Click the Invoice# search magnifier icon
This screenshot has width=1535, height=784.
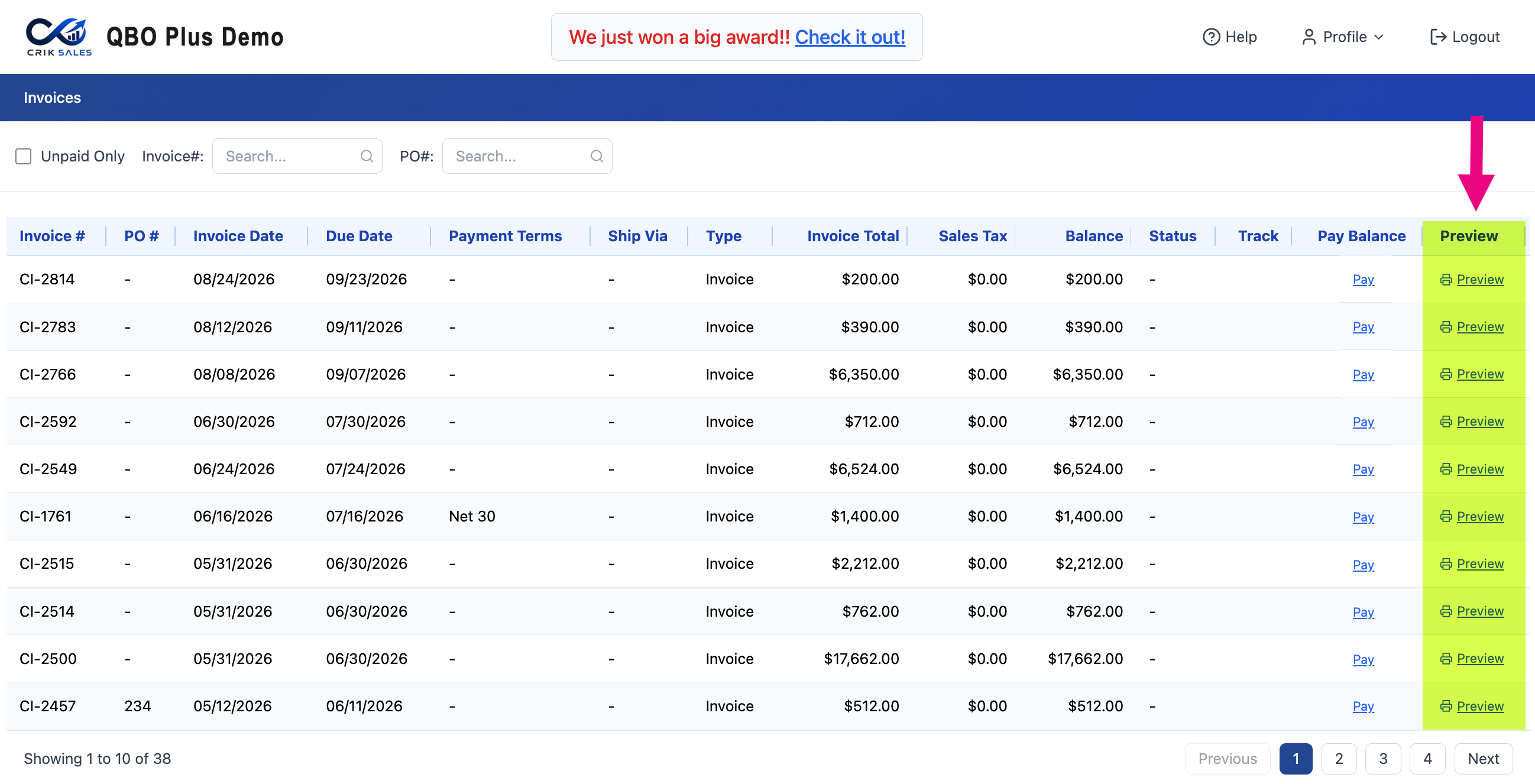pyautogui.click(x=367, y=156)
